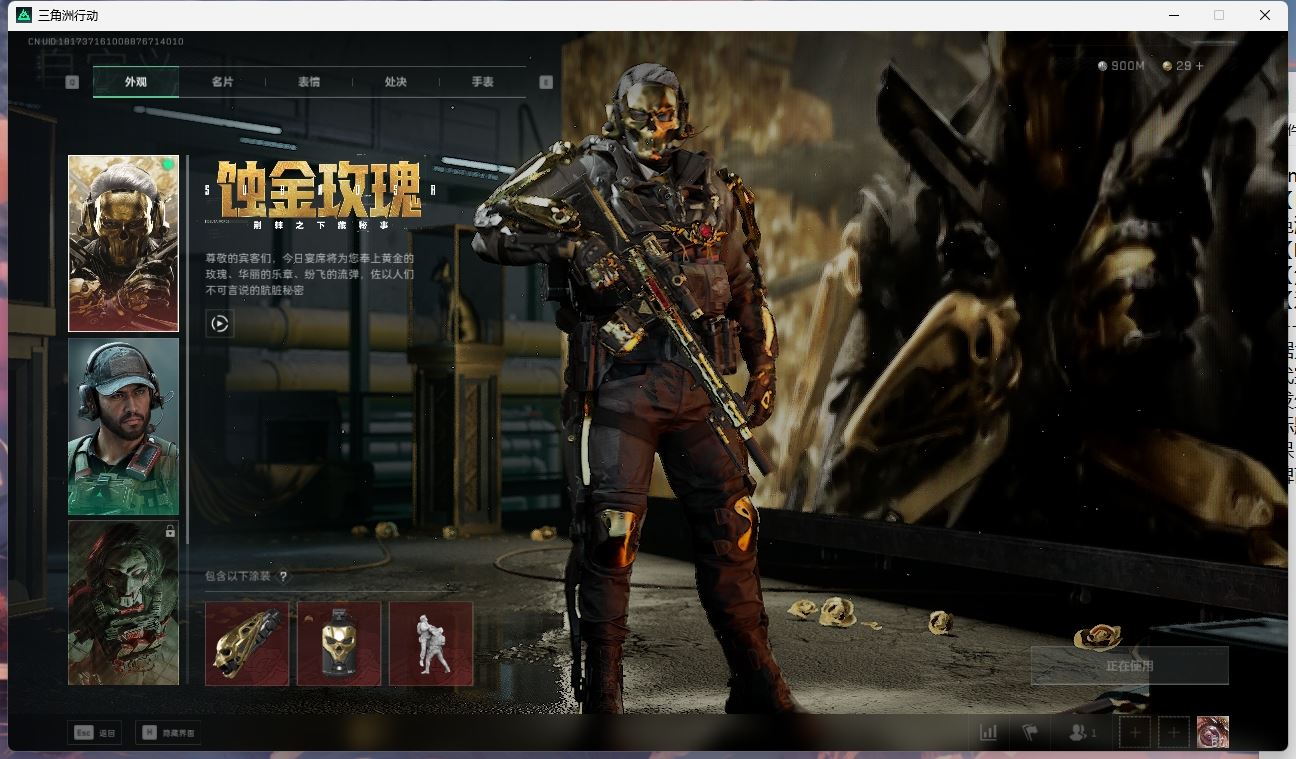The width and height of the screenshot is (1296, 759).
Task: Go to the 手表 tab
Action: [x=483, y=82]
